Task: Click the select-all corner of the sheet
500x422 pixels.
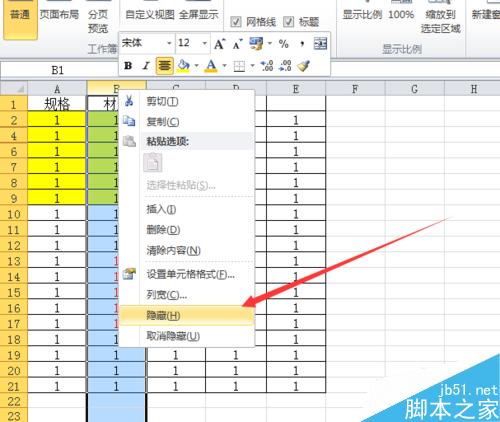Action: pyautogui.click(x=14, y=89)
